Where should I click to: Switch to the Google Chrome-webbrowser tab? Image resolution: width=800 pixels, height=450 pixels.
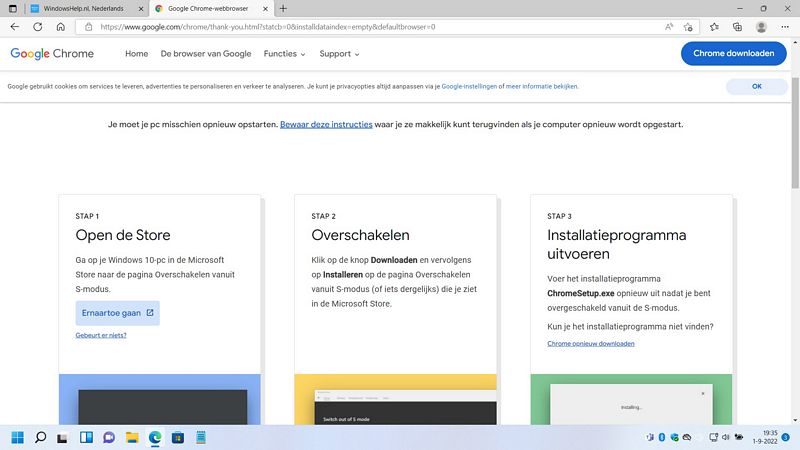click(211, 9)
